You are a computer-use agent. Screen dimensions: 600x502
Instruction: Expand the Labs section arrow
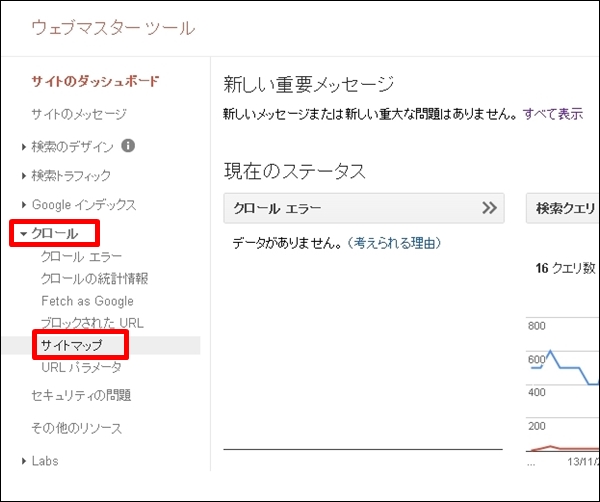24,461
